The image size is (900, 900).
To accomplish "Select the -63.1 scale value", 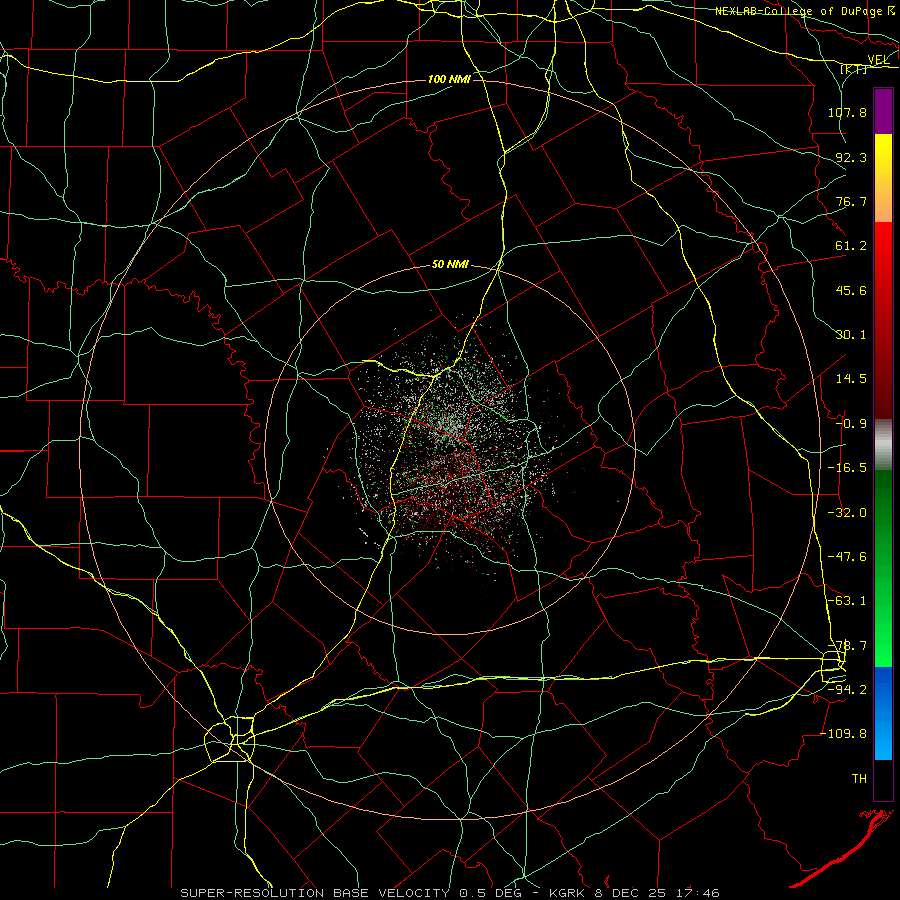I will [x=847, y=601].
